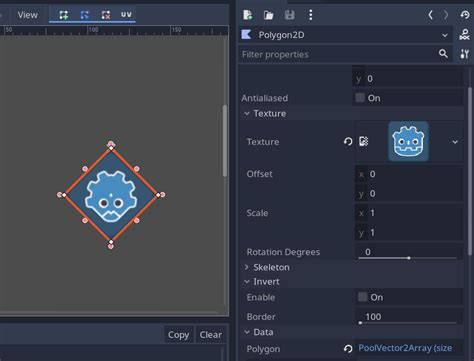
Task: Select the rightmost vertex of the polygon
Action: [x=158, y=195]
